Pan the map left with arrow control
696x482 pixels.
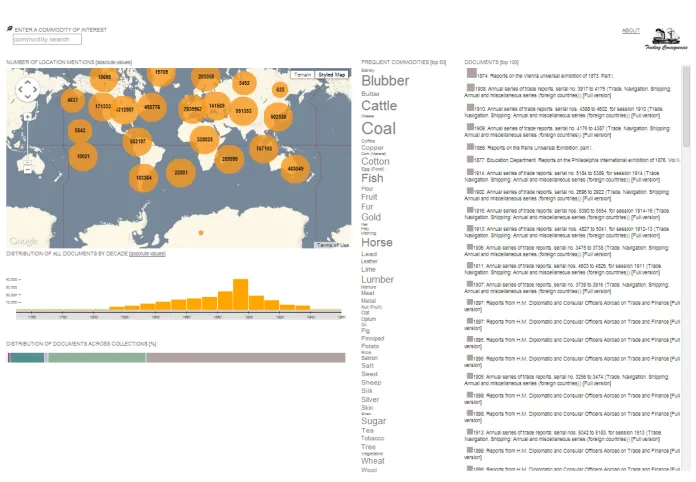(20, 90)
